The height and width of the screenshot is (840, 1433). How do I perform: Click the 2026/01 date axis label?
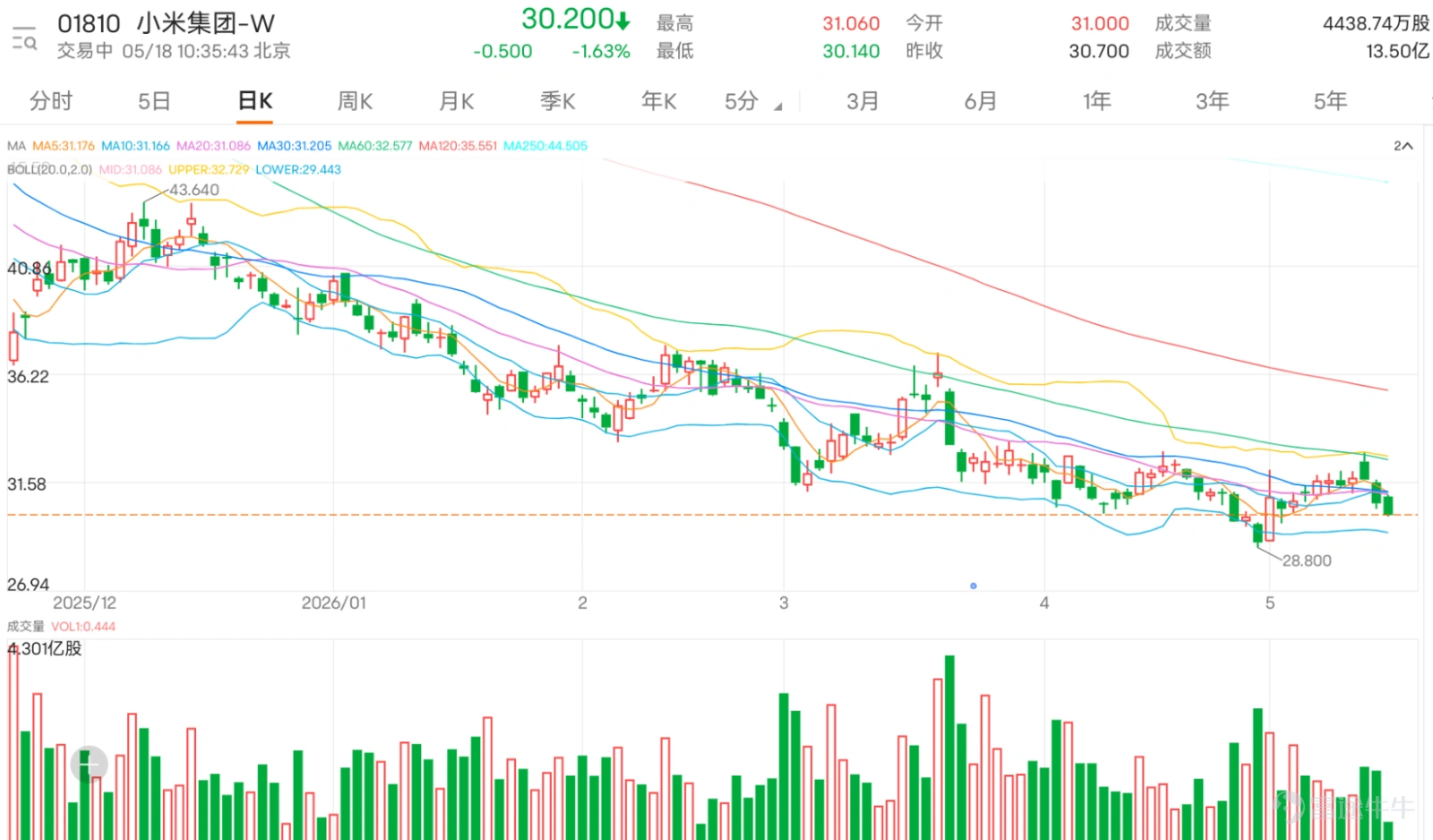click(334, 603)
